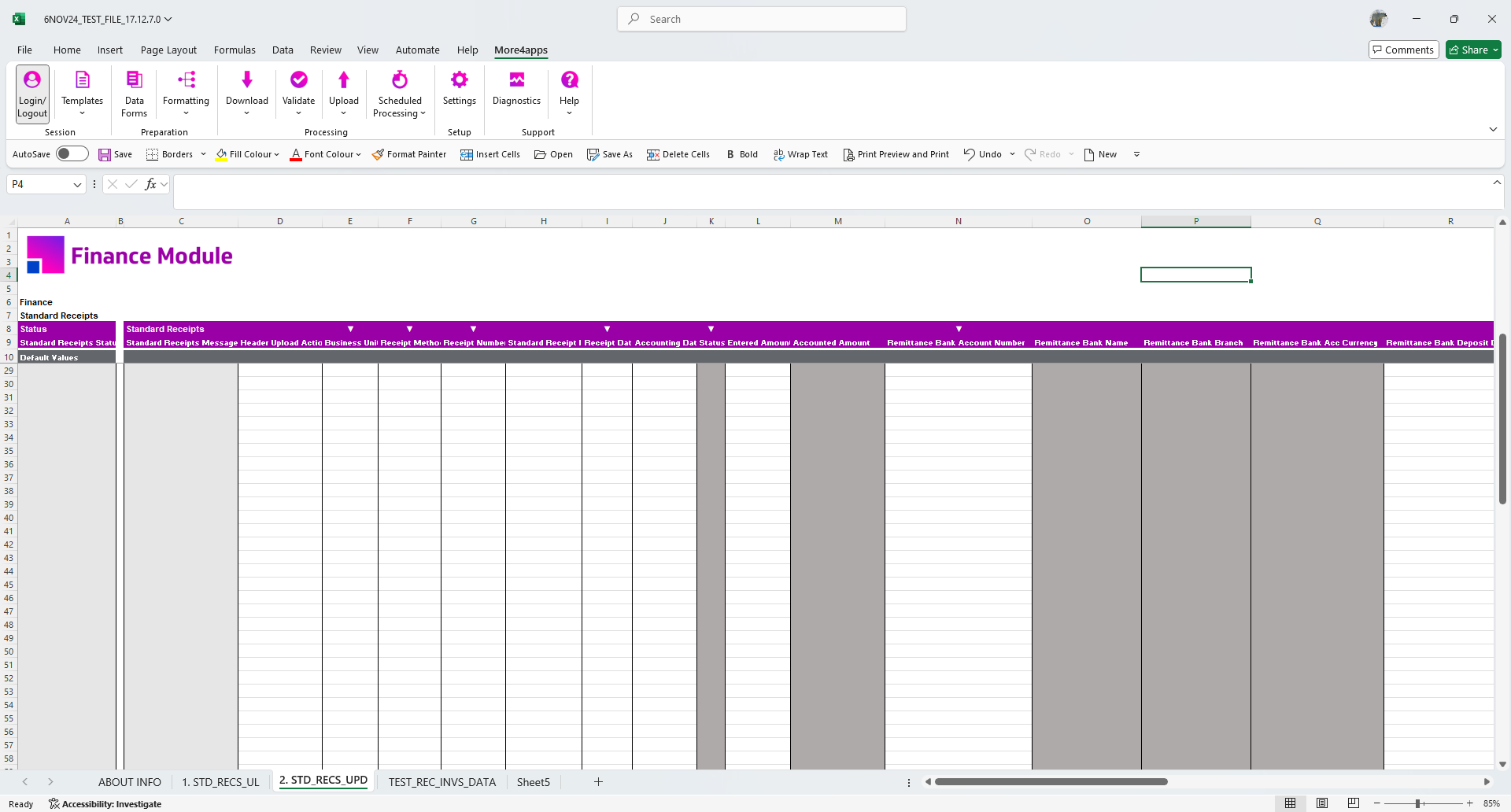Screen dimensions: 1511x812
Task: Open the file name dropdown in title bar
Action: [x=168, y=19]
